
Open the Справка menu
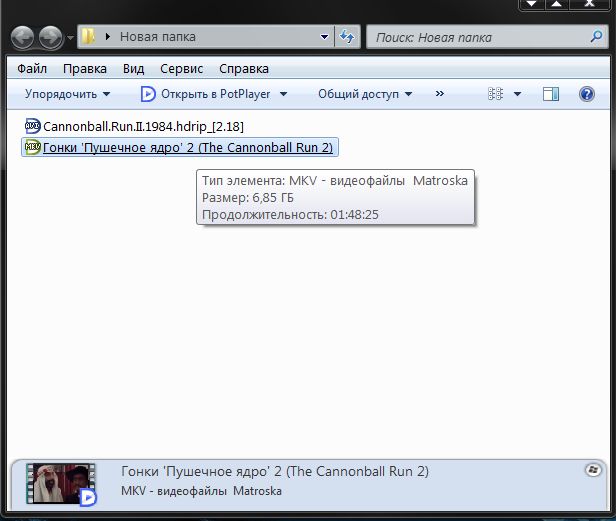pos(244,69)
